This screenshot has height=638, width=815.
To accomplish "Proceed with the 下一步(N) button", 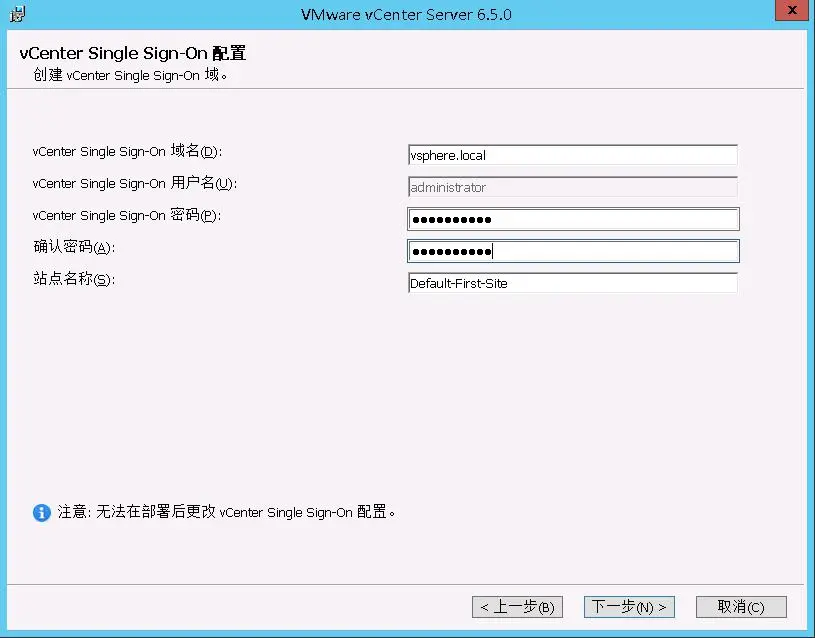I will click(629, 607).
